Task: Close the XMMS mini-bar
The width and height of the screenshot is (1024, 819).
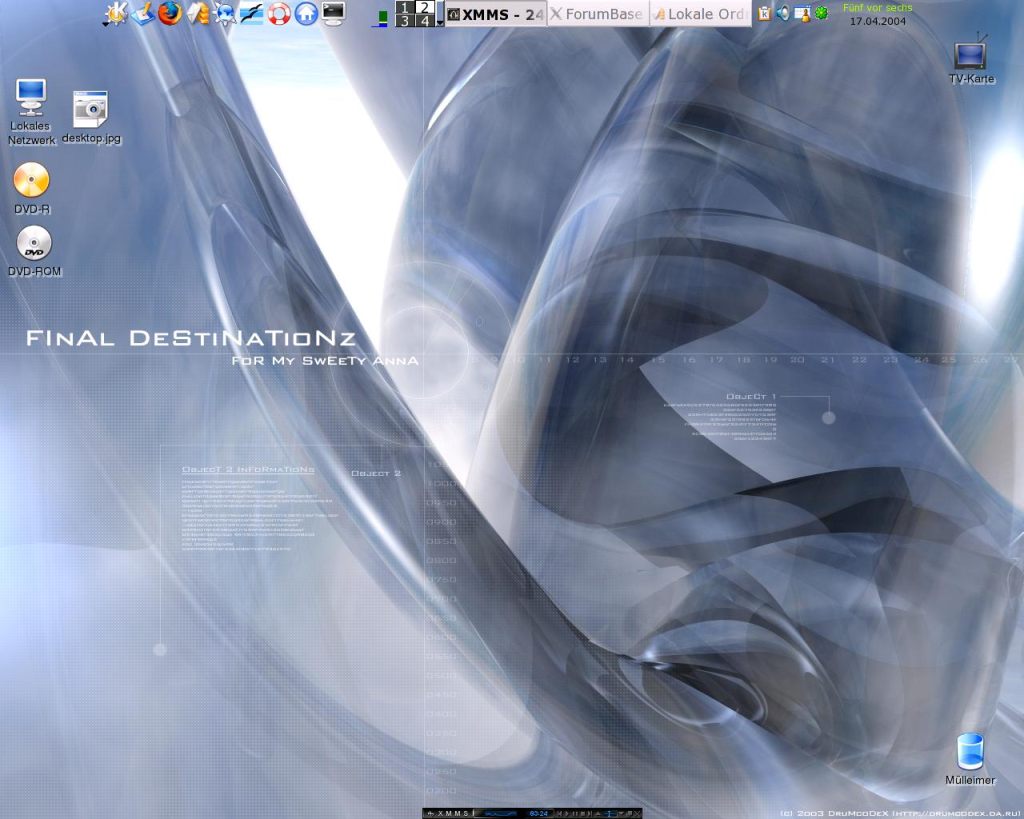Action: [x=638, y=814]
